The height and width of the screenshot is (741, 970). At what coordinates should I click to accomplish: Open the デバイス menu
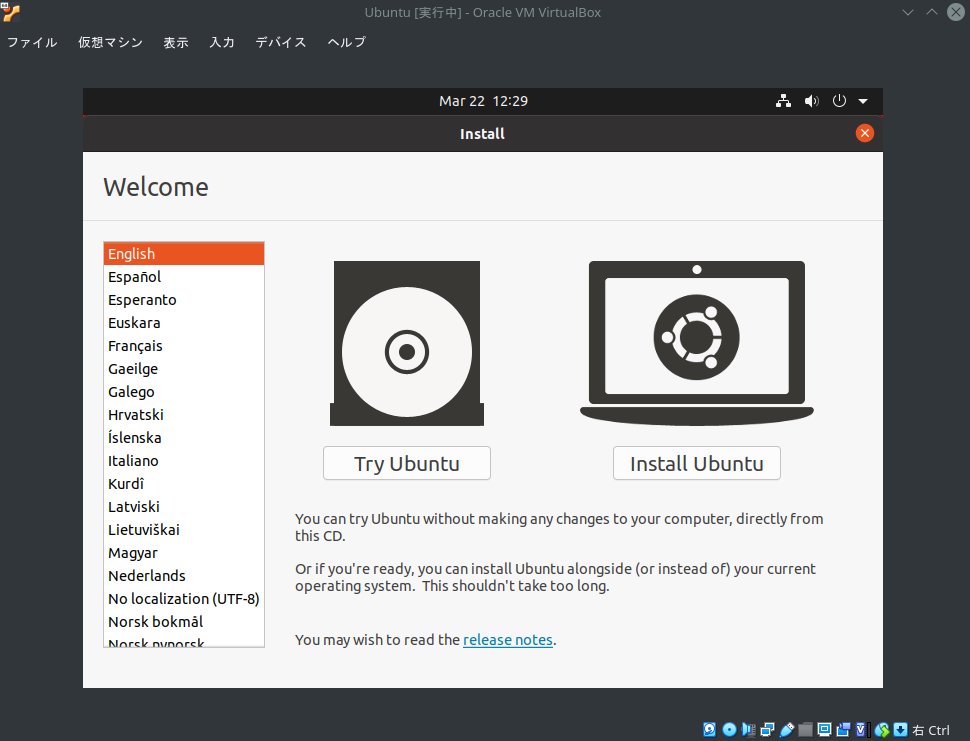281,42
